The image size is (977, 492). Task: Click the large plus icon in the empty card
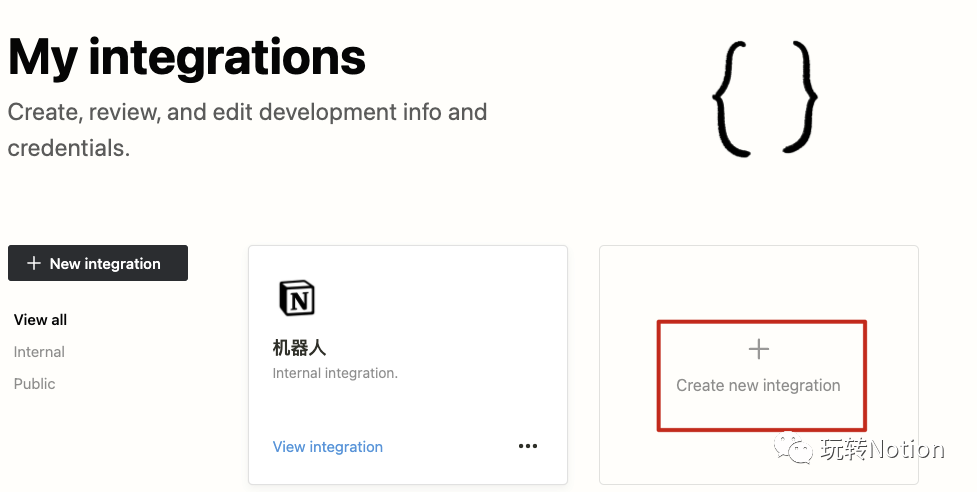[759, 349]
